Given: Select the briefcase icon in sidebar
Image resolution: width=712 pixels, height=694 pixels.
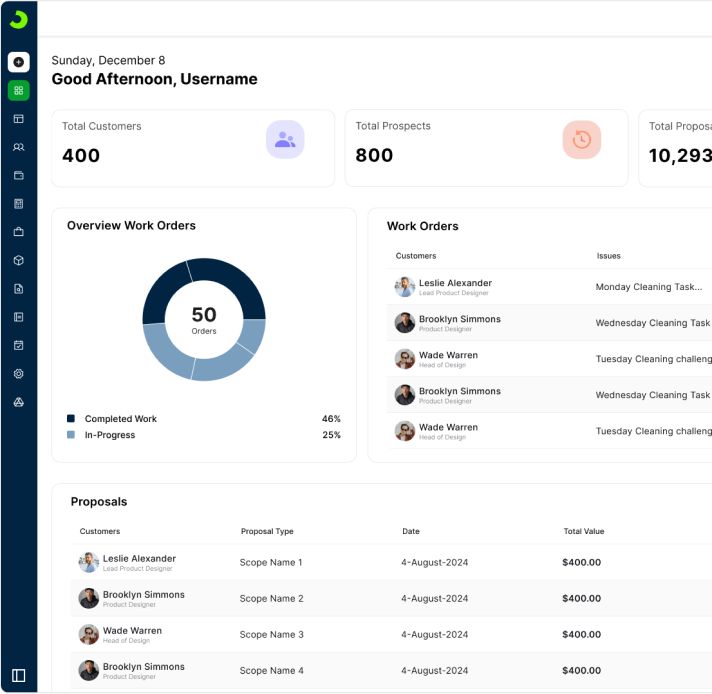Looking at the screenshot, I should pos(18,232).
